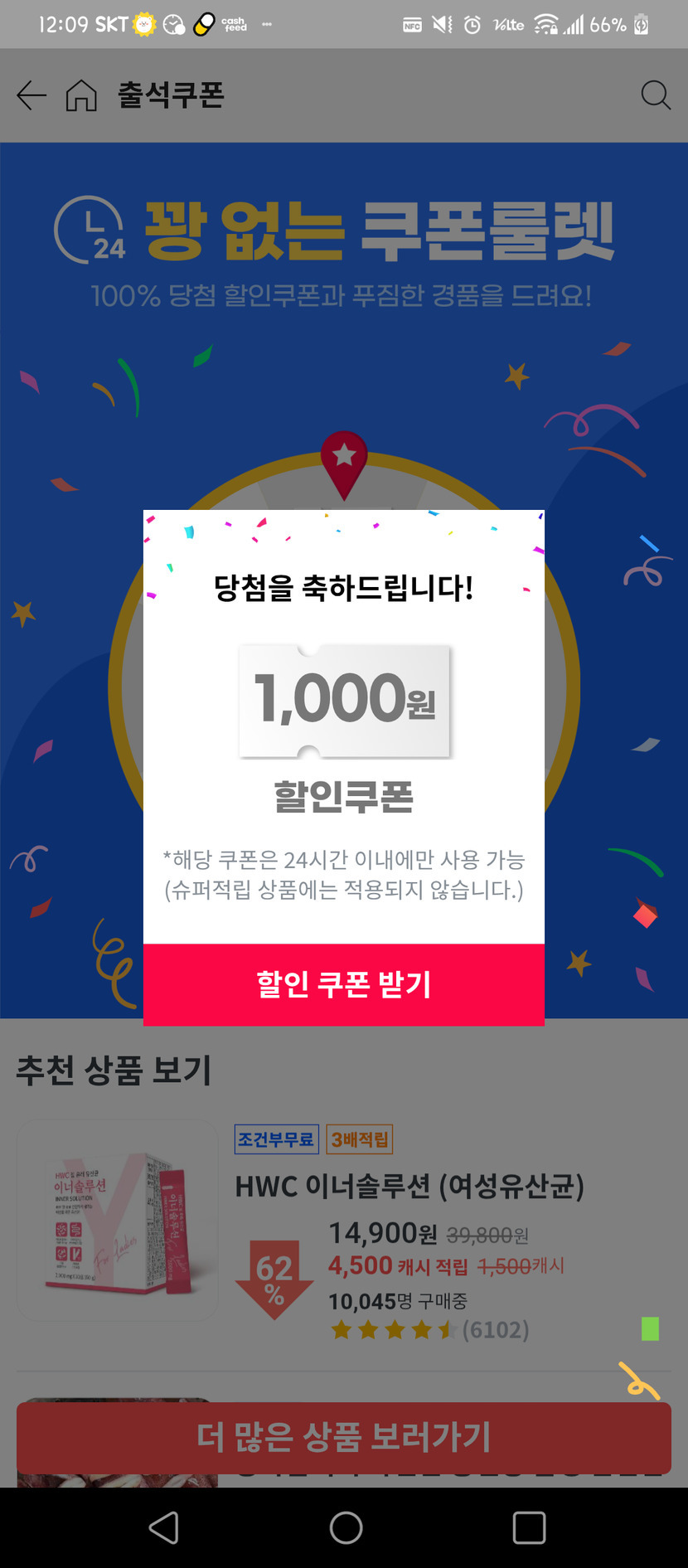This screenshot has height=1568, width=688.
Task: Open HWC 이너솔루션 (여성유산균) product title
Action: (409, 1187)
